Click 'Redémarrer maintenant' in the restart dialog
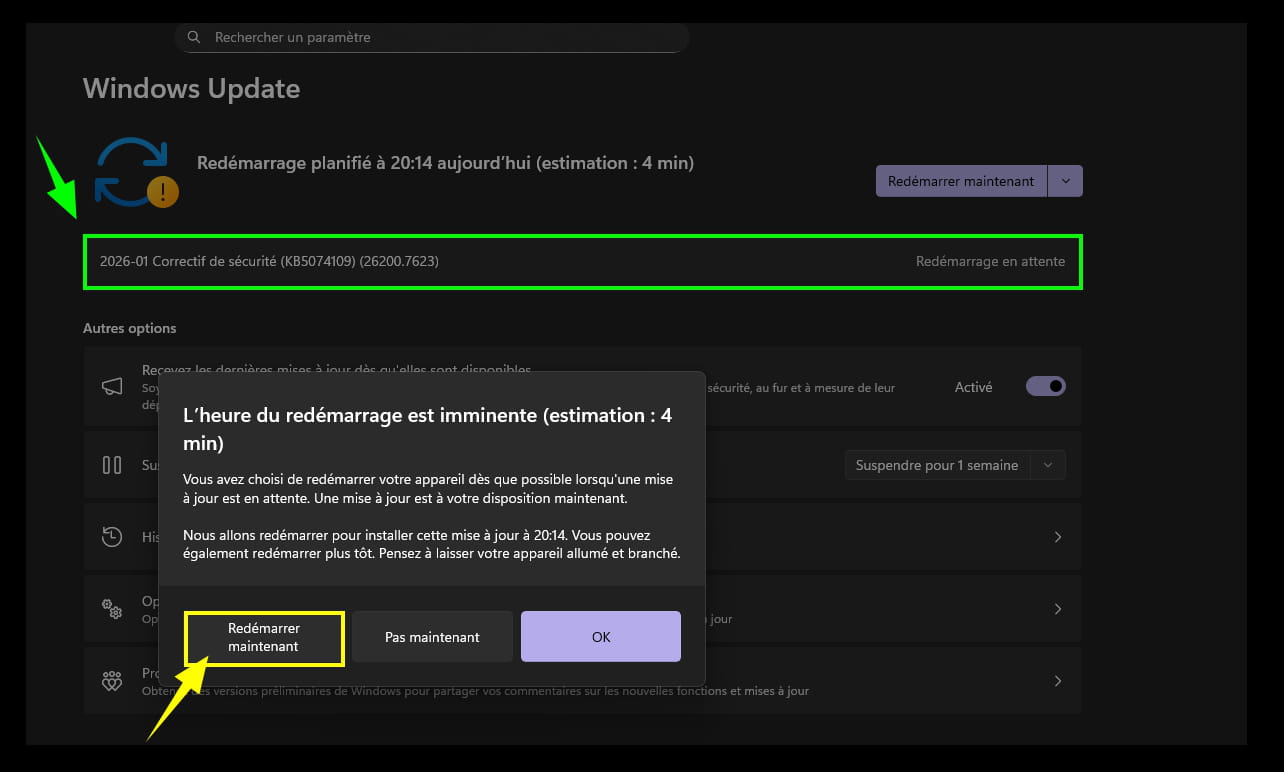The image size is (1284, 772). click(264, 637)
